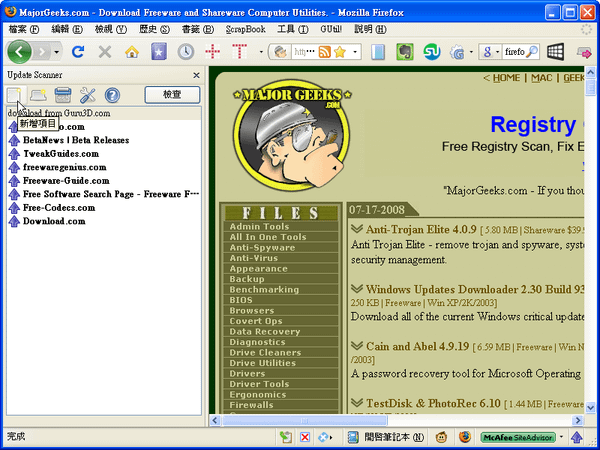Image resolution: width=600 pixels, height=450 pixels.
Task: Click the StumbleUpon toolbar icon
Action: (x=432, y=52)
